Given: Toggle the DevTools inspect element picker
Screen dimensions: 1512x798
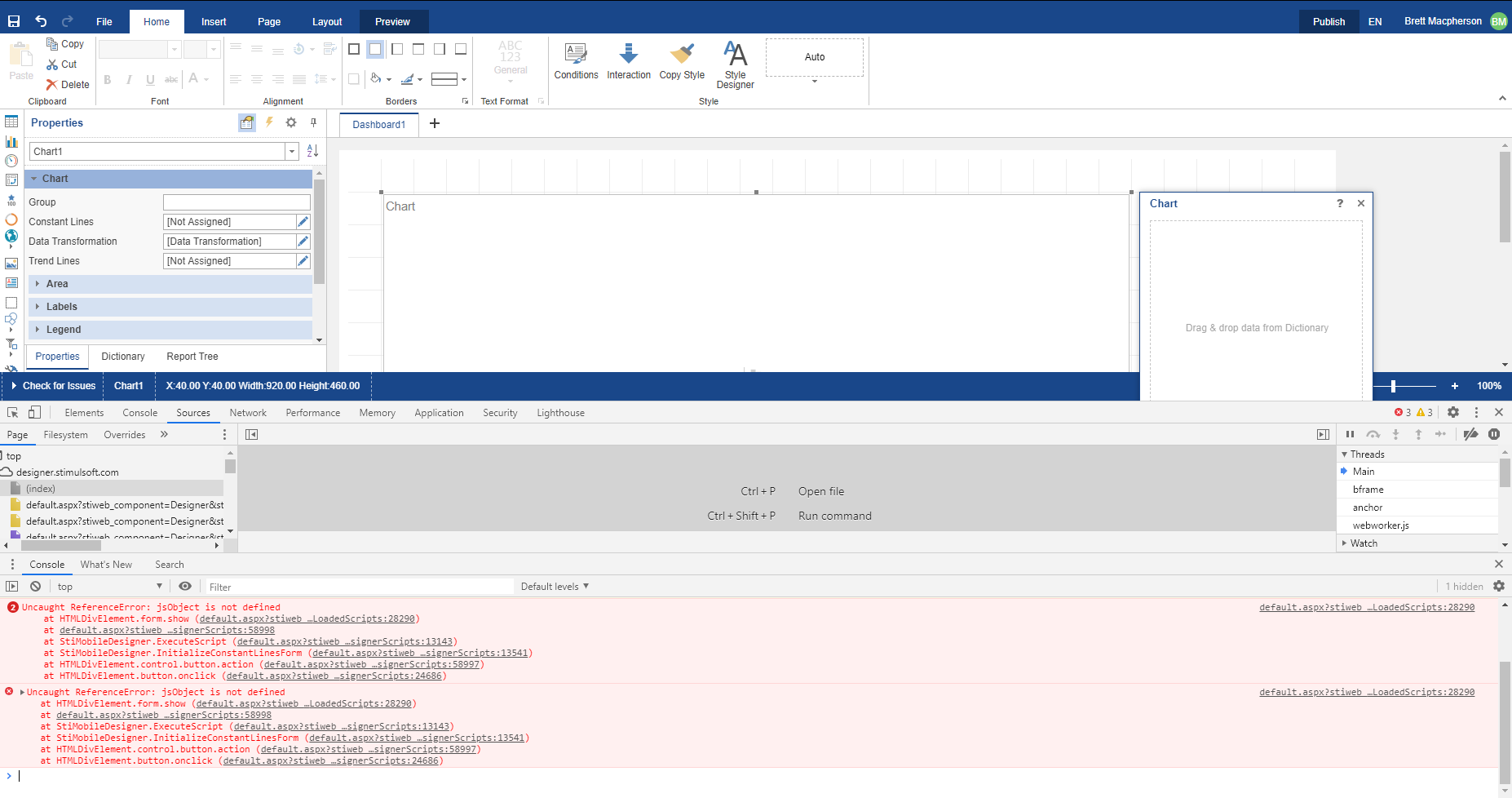Looking at the screenshot, I should tap(12, 413).
